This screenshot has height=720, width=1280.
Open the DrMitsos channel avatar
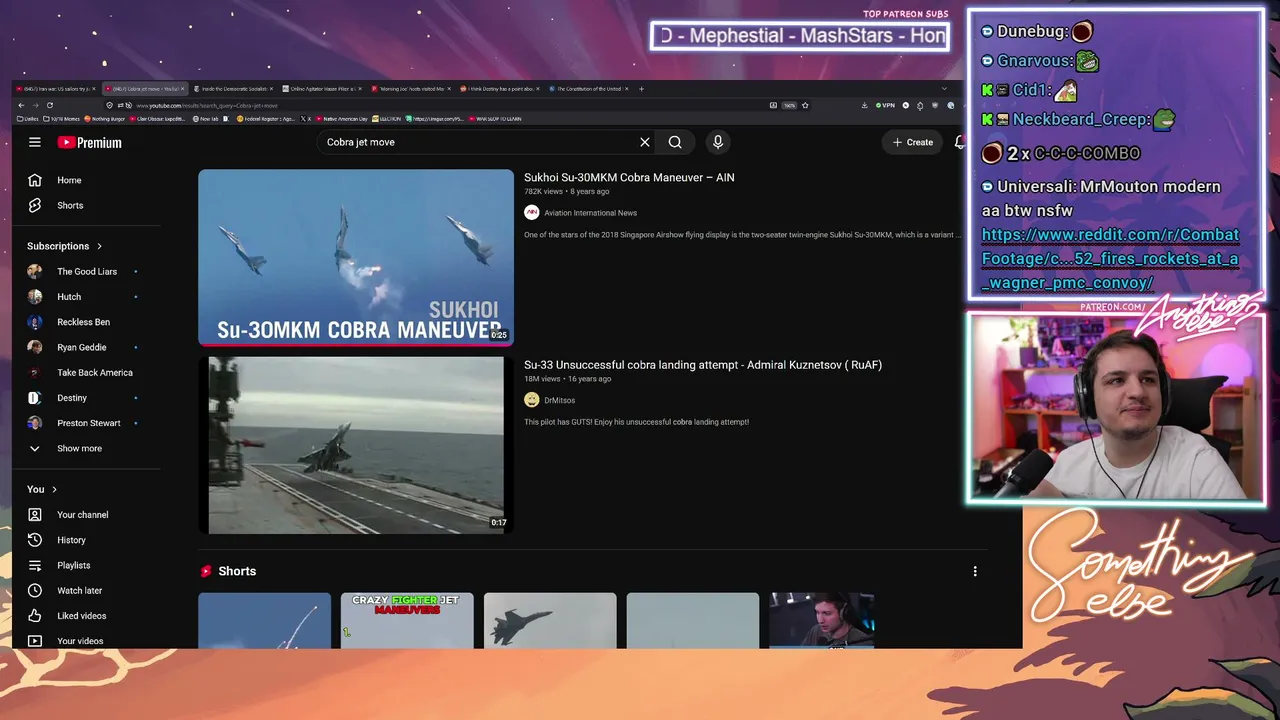pyautogui.click(x=532, y=400)
